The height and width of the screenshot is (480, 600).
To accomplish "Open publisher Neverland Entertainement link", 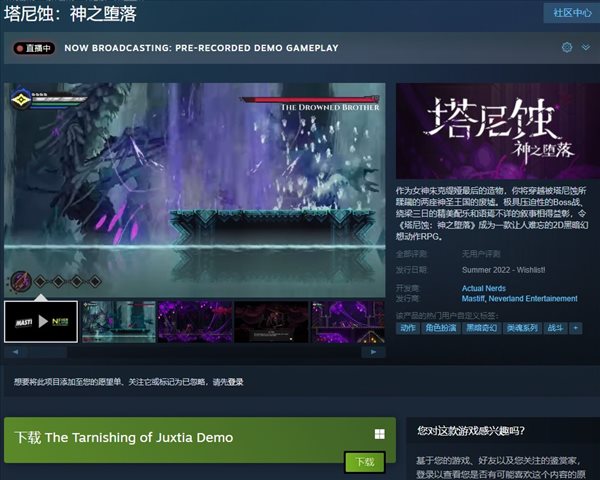I will [533, 299].
